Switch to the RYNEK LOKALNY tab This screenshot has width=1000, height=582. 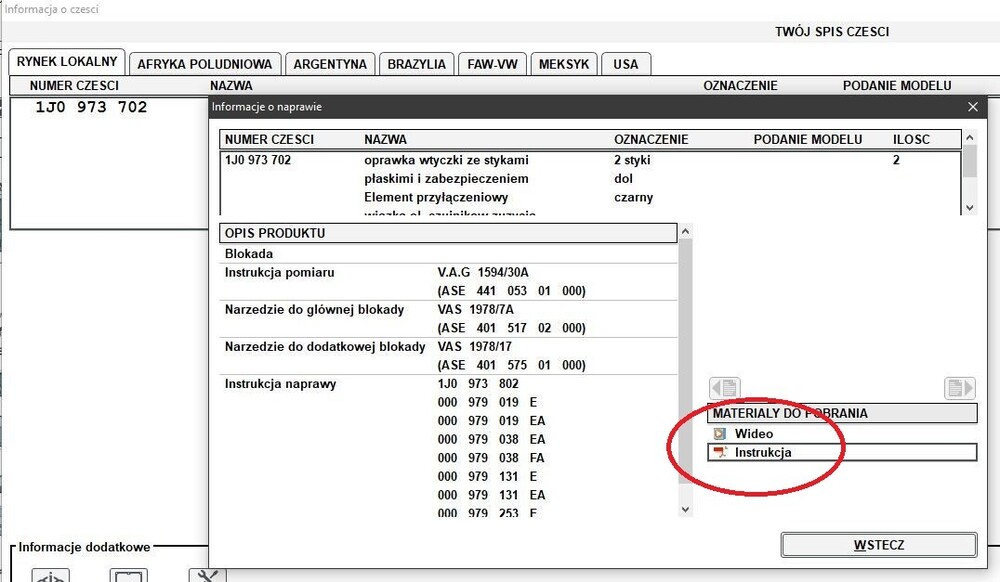67,62
